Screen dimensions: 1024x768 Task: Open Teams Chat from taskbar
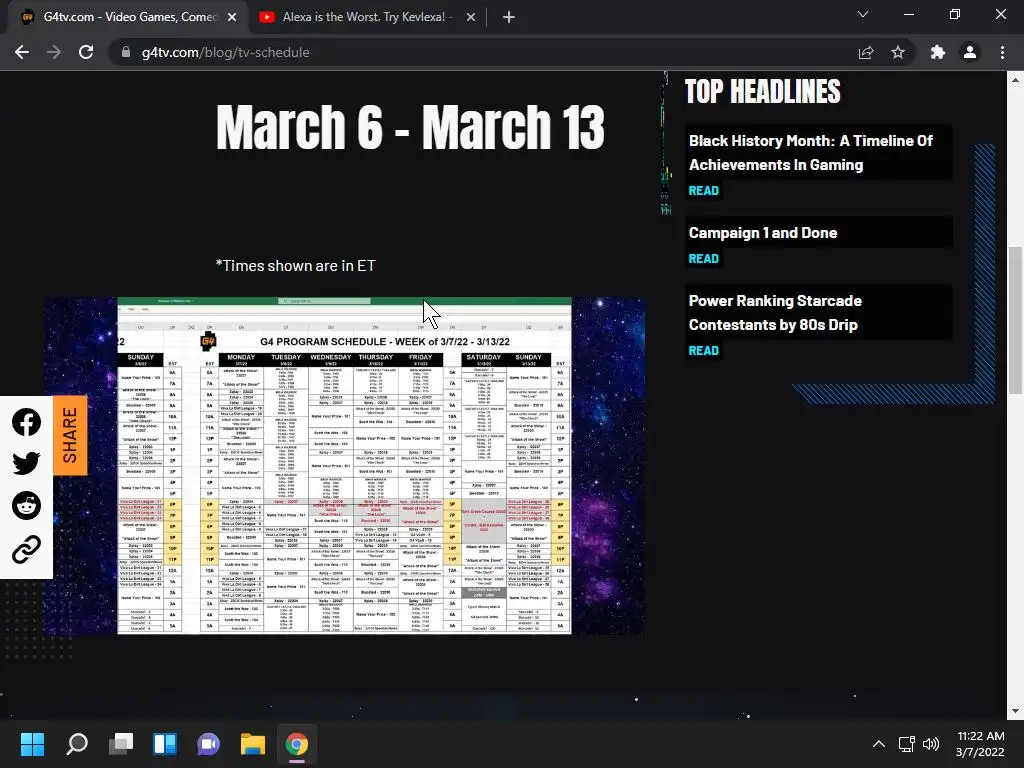tap(208, 744)
